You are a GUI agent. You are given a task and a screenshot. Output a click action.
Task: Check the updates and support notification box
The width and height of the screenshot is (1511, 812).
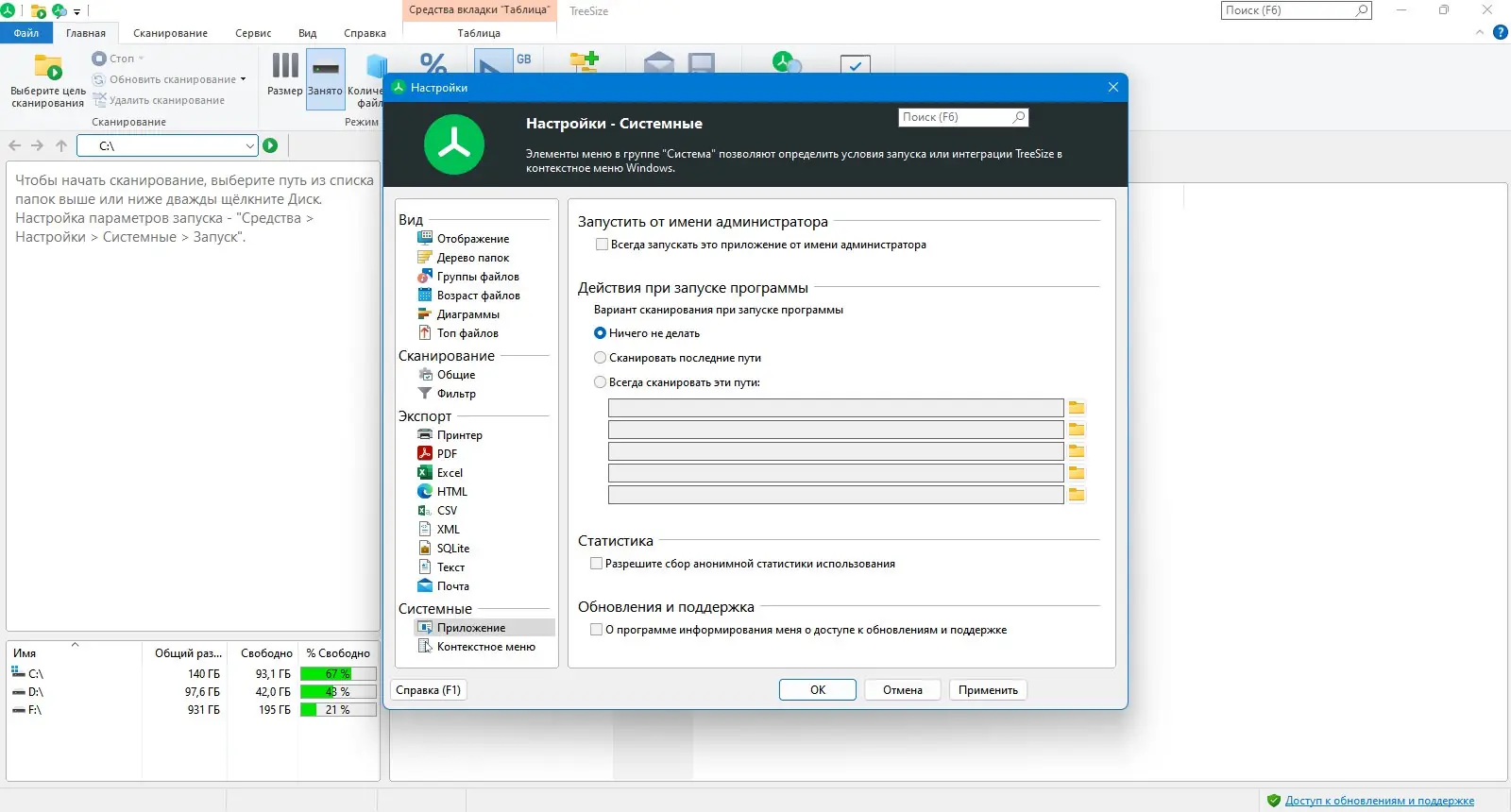pos(596,630)
